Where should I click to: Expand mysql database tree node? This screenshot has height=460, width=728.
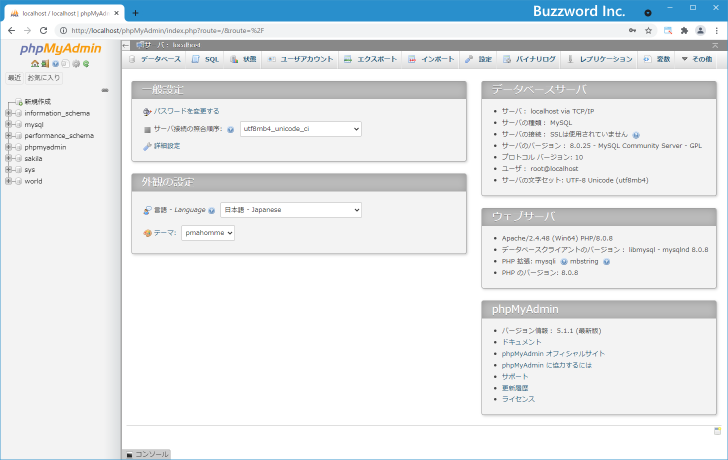8,124
